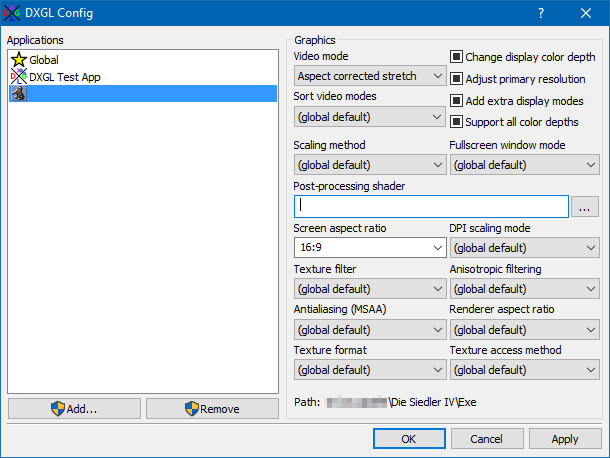Click the Post-processing shader text field
Viewport: 610px width, 458px height.
pyautogui.click(x=431, y=206)
